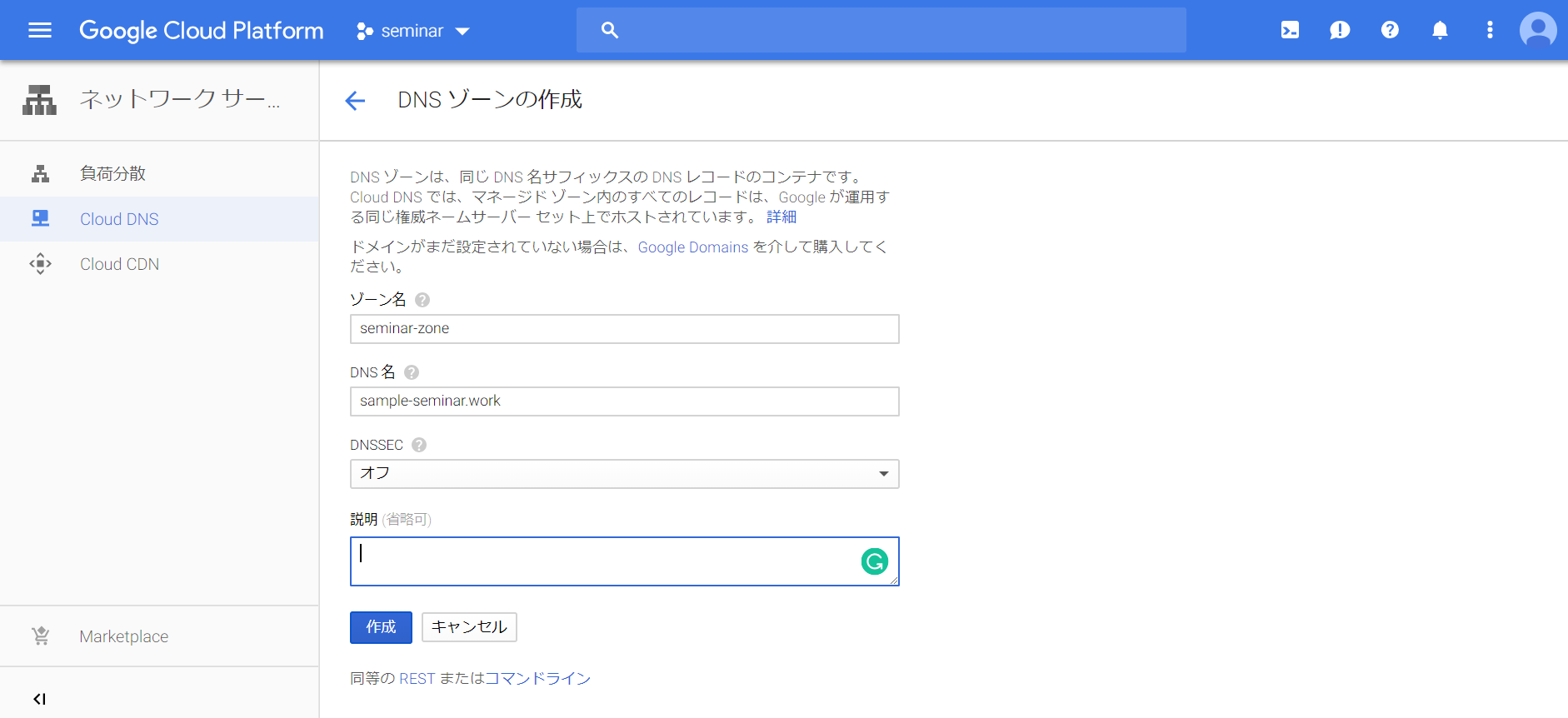The image size is (1568, 718).
Task: Click the network services header icon
Action: point(39,100)
